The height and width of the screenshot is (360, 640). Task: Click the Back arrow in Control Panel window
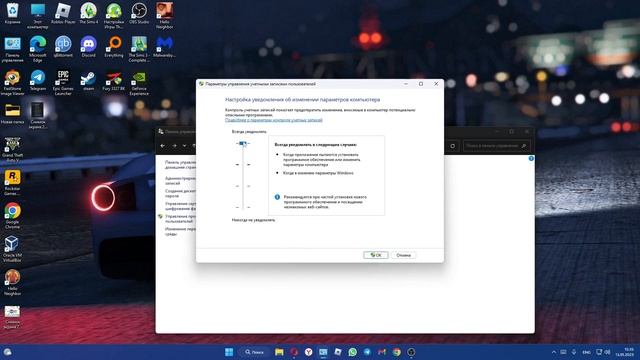click(x=163, y=146)
